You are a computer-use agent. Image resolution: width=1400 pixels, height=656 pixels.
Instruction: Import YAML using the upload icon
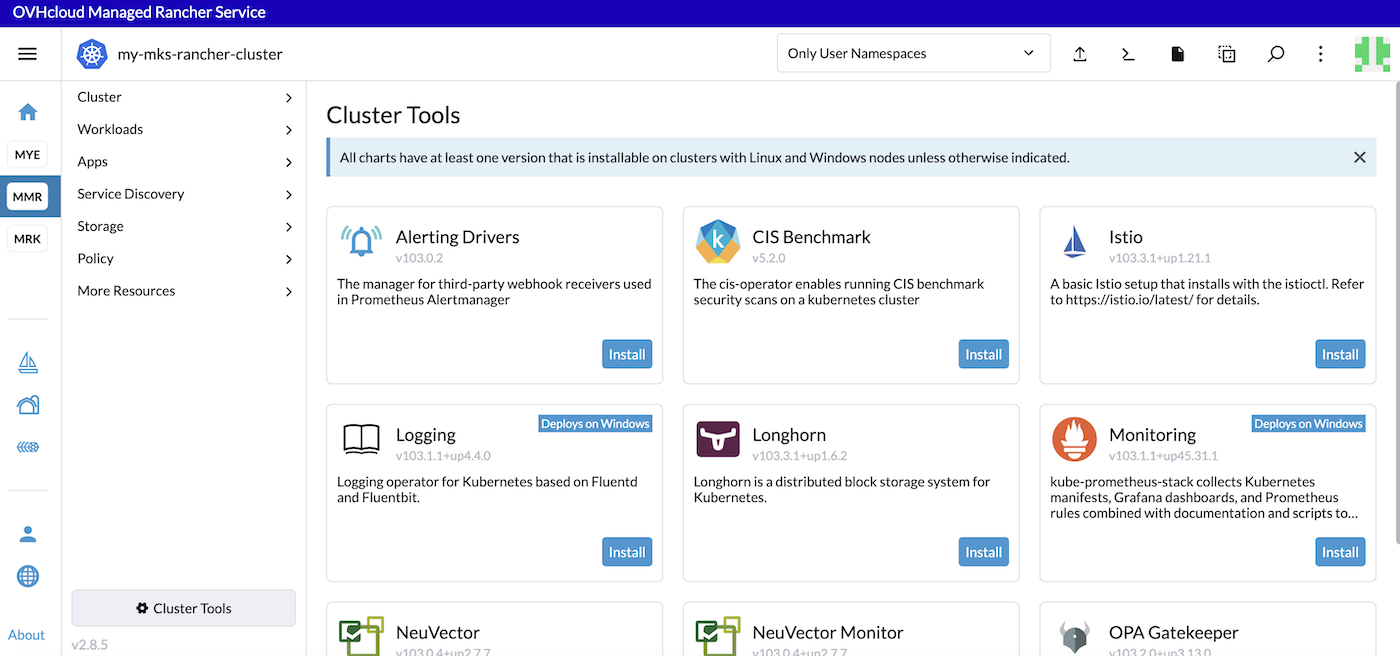point(1080,54)
